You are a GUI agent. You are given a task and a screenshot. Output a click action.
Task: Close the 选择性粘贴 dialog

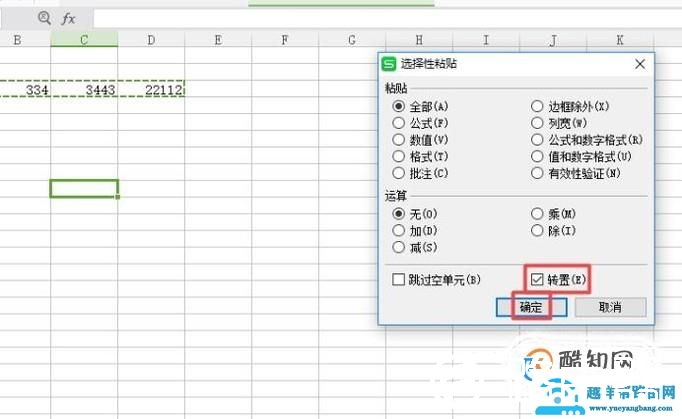tap(640, 64)
